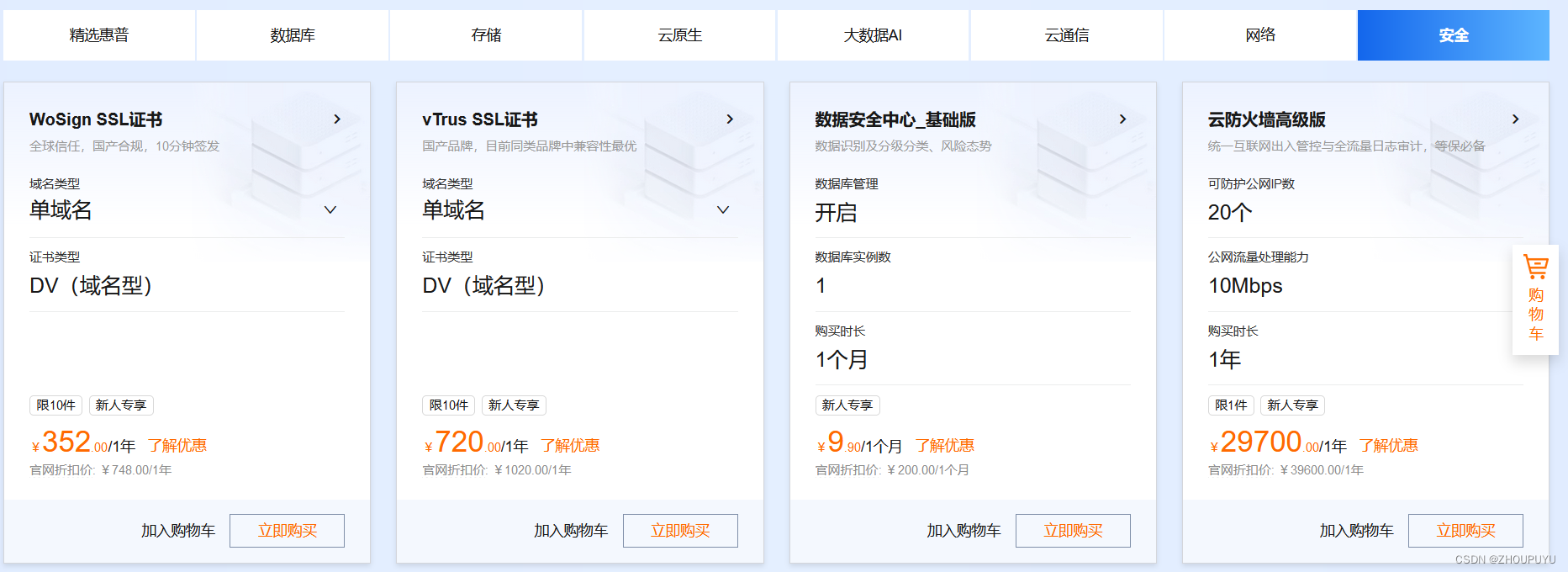
Task: Switch to 存储 tab
Action: [486, 35]
